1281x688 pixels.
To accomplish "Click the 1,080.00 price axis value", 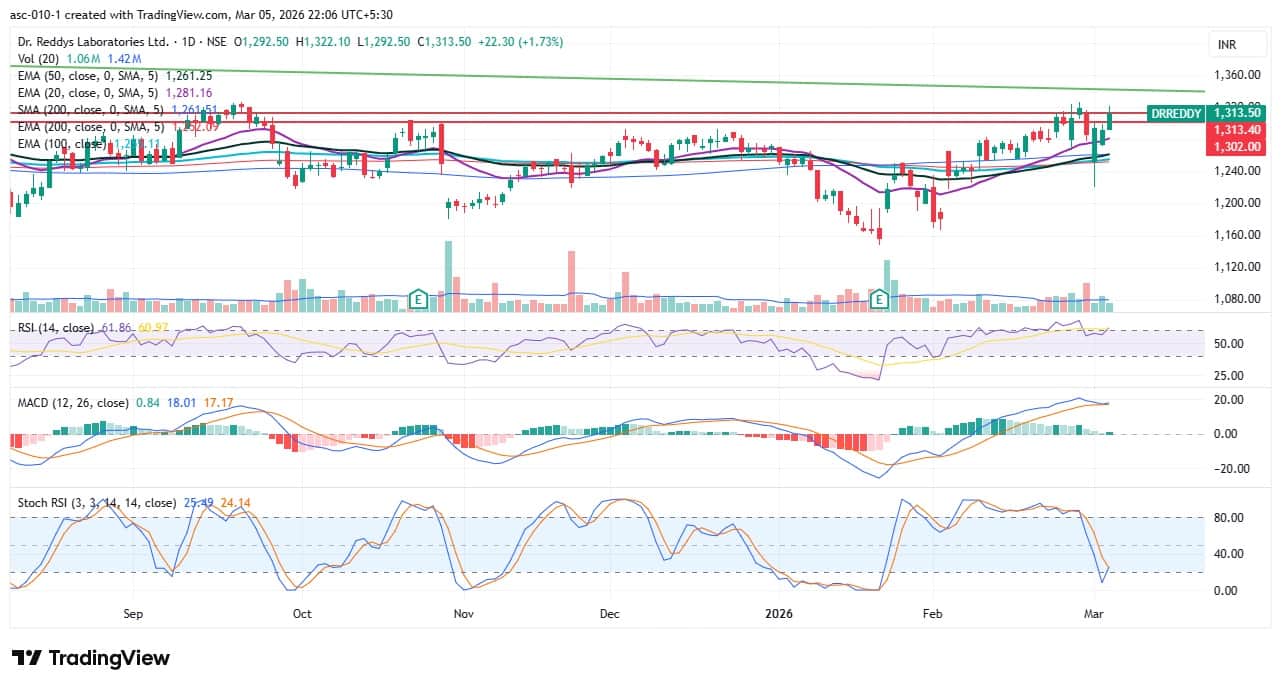I will tap(1237, 299).
